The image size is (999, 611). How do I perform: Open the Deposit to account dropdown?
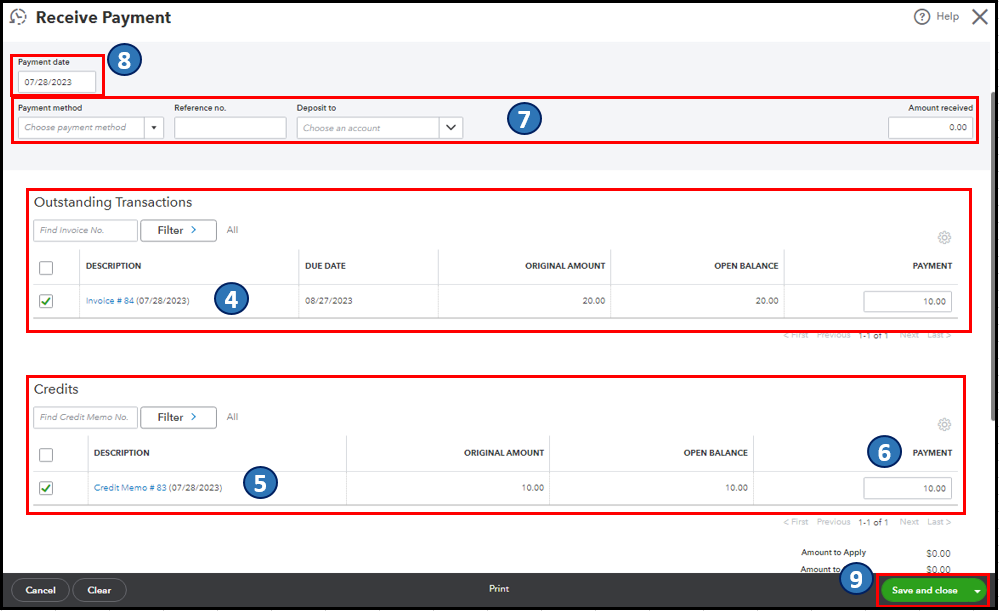pyautogui.click(x=450, y=127)
